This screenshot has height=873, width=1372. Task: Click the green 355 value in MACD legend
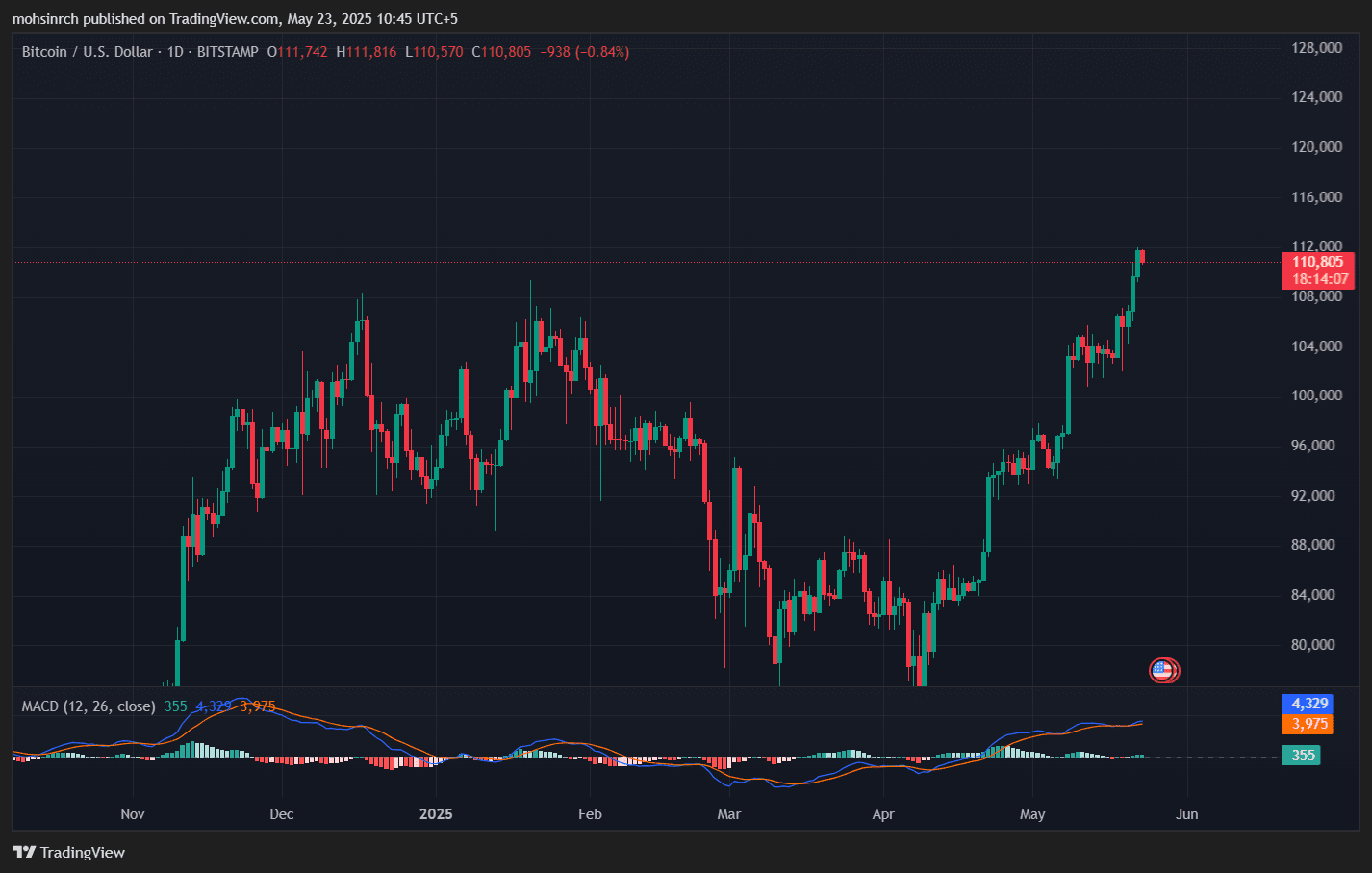(176, 706)
